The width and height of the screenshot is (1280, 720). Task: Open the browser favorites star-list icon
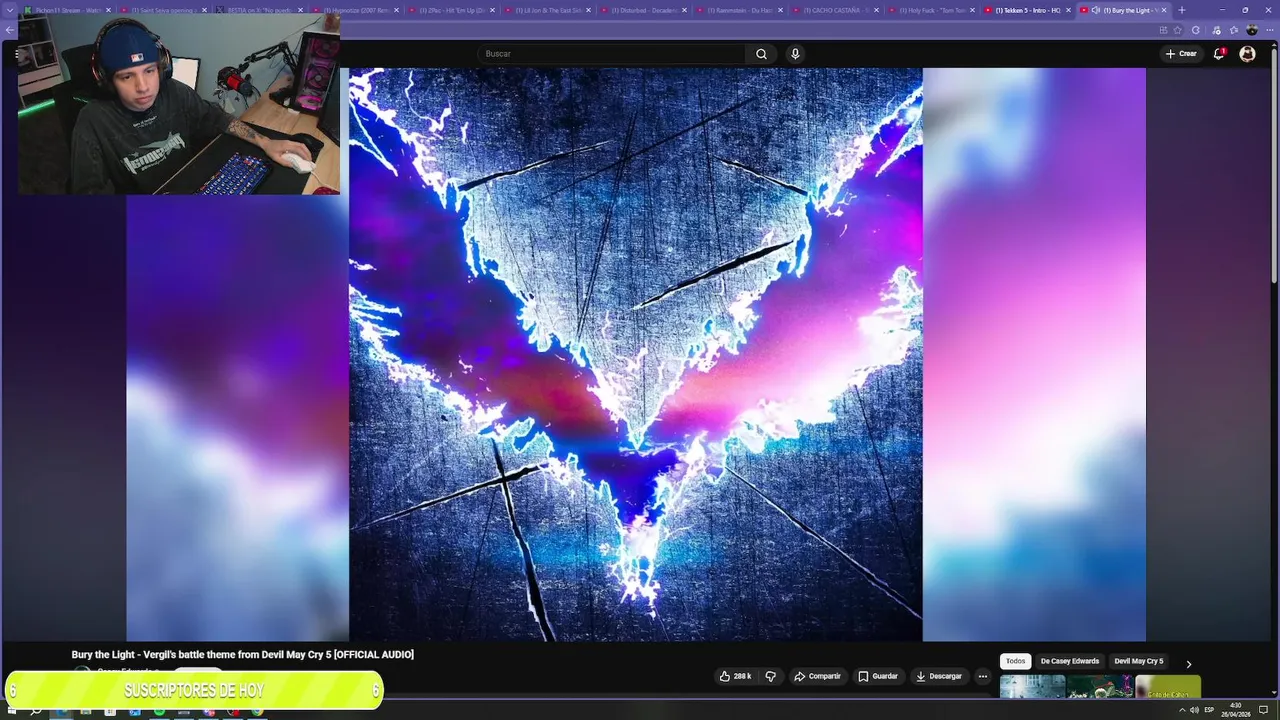coord(1234,30)
